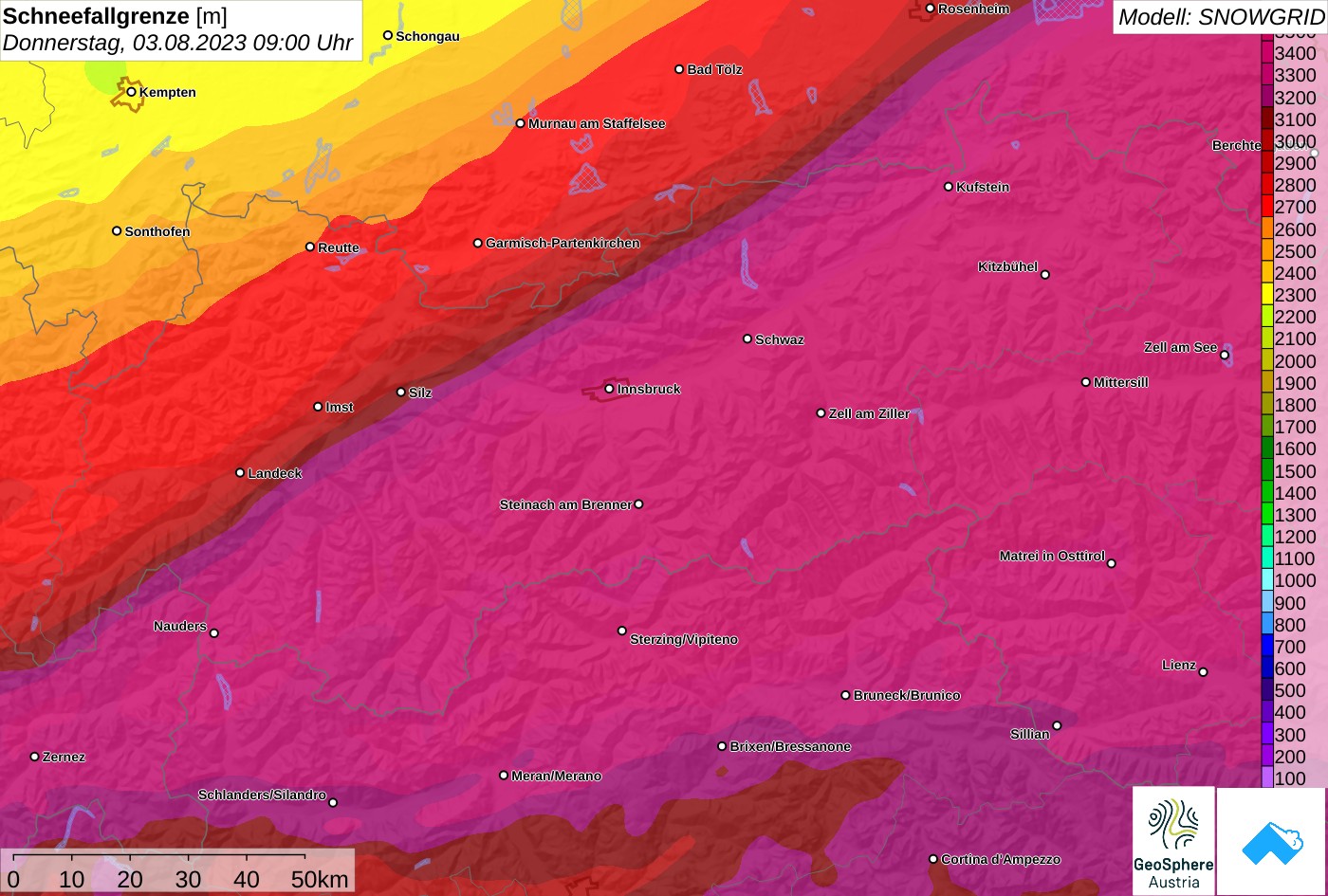Select the "Murnau am Staffelsee" label
Screen dimensions: 1328x896
pos(597,123)
